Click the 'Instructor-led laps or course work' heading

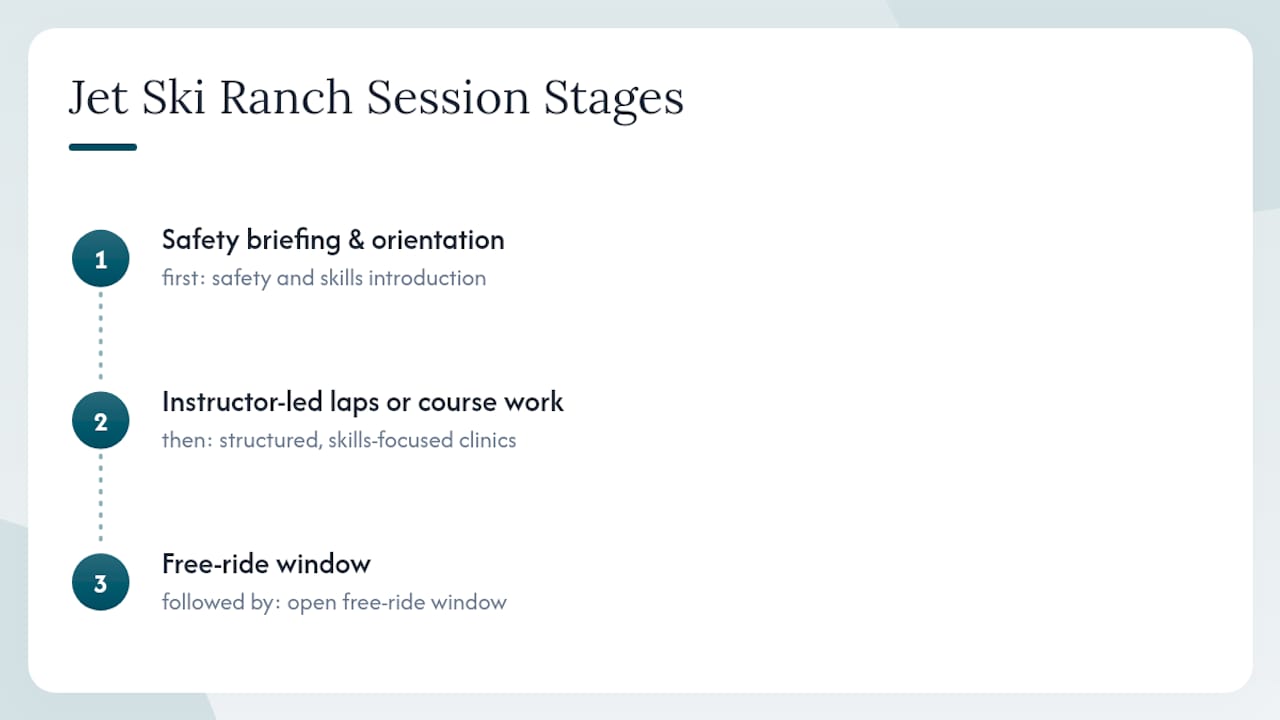click(x=363, y=402)
